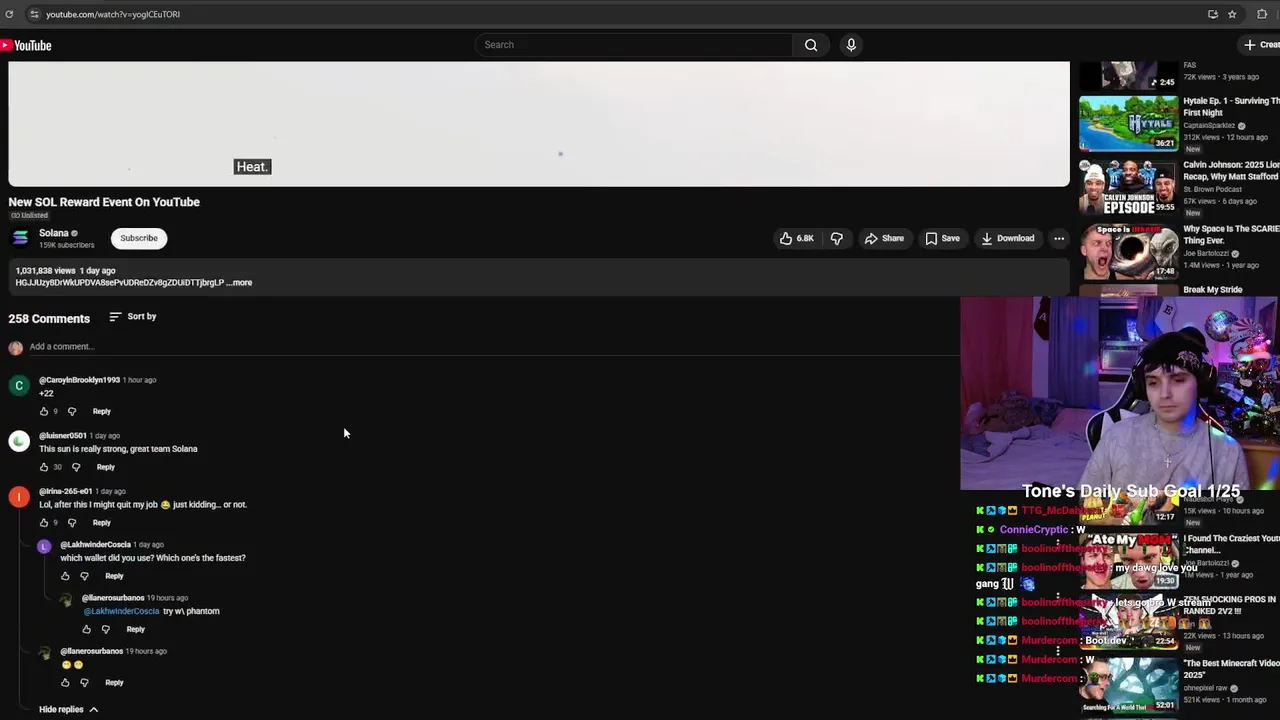Collapse thread with Hide replies
This screenshot has width=1280, height=720.
pos(69,710)
